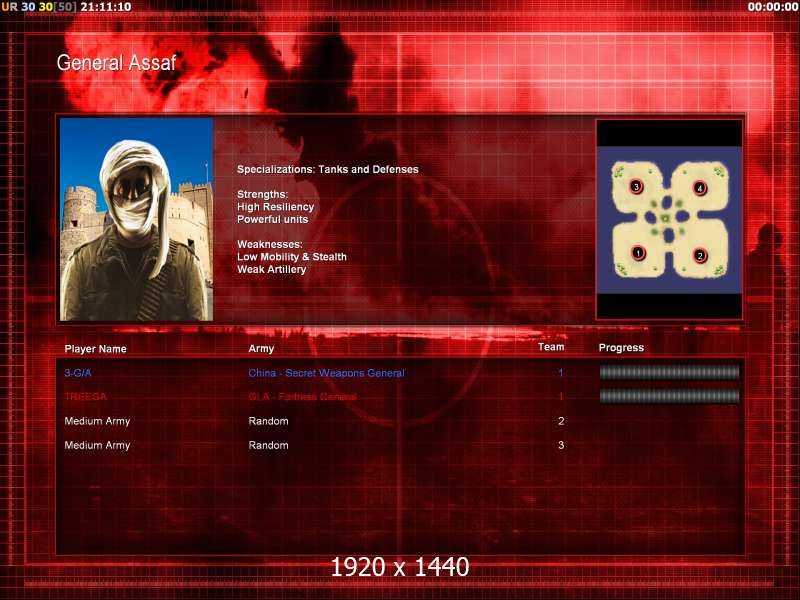Click start position 2 marker on minimap
Screen dimensions: 800x600
coord(700,256)
